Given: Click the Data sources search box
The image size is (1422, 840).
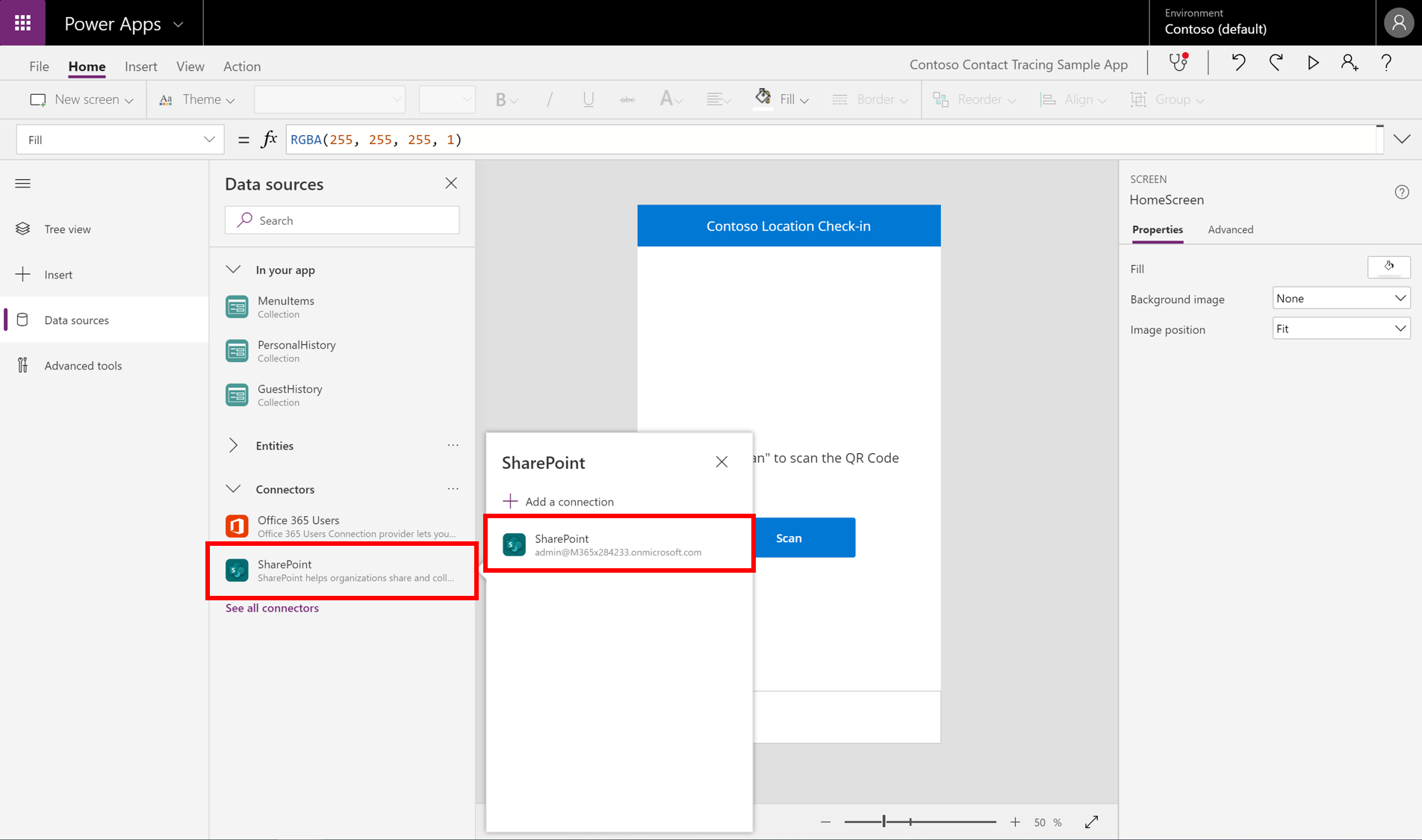Looking at the screenshot, I should (x=342, y=220).
